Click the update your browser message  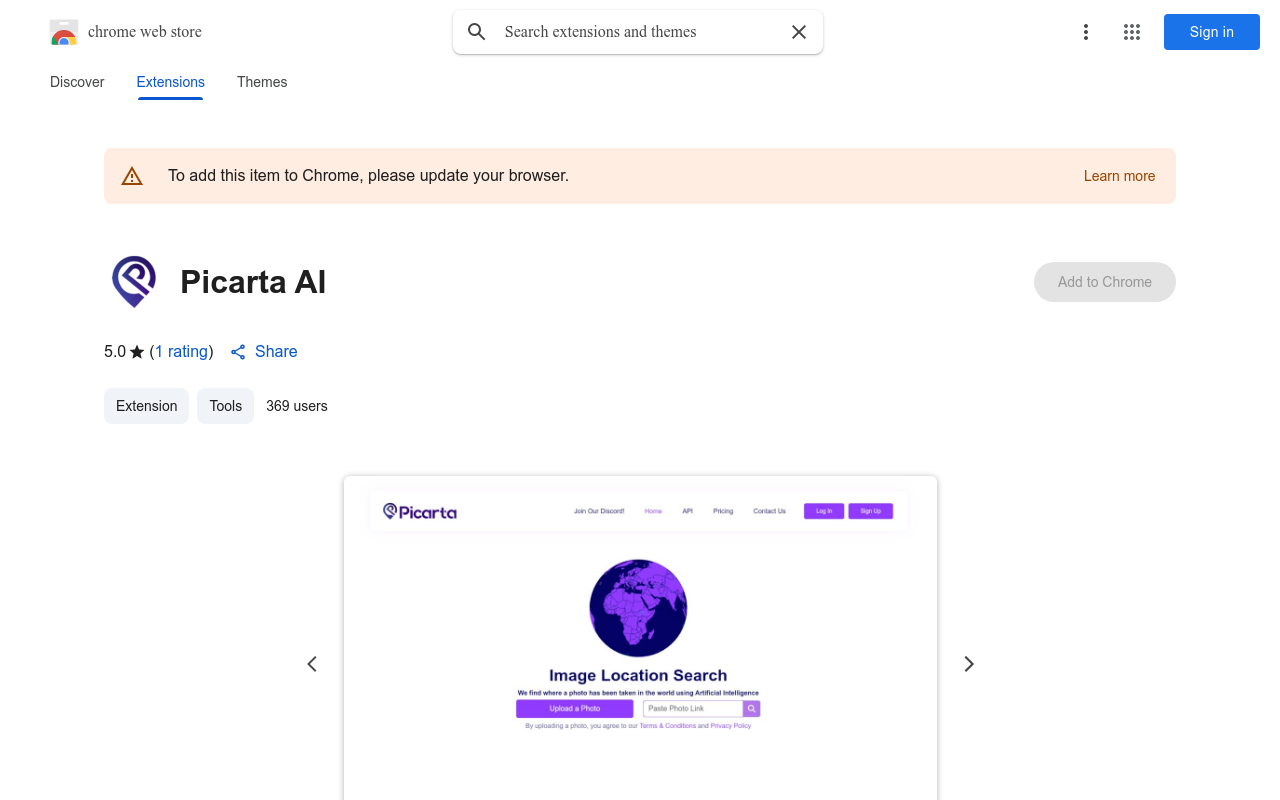point(368,176)
